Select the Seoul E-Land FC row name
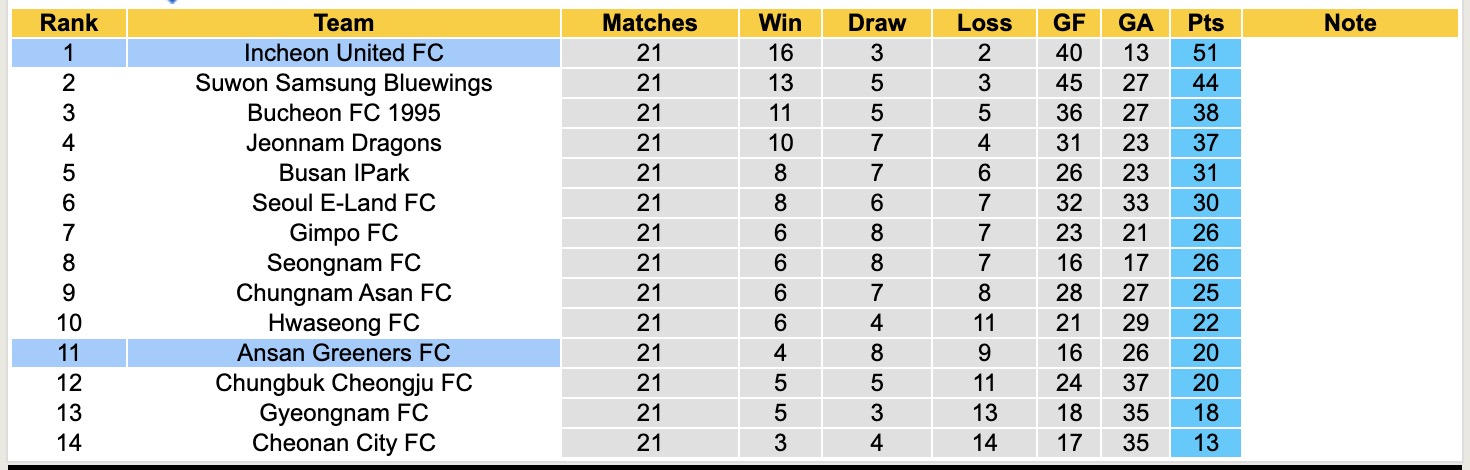Image resolution: width=1470 pixels, height=470 pixels. click(x=343, y=203)
